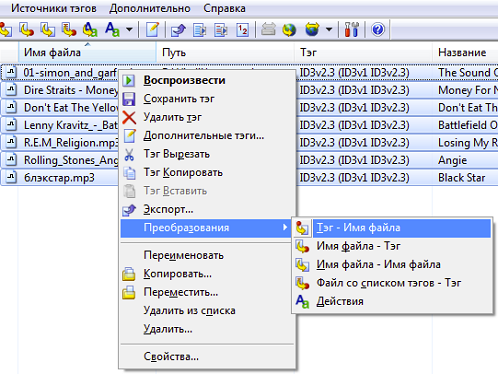Viewport: 499px width, 376px height.
Task: Open the Справка menu
Action: click(x=224, y=8)
